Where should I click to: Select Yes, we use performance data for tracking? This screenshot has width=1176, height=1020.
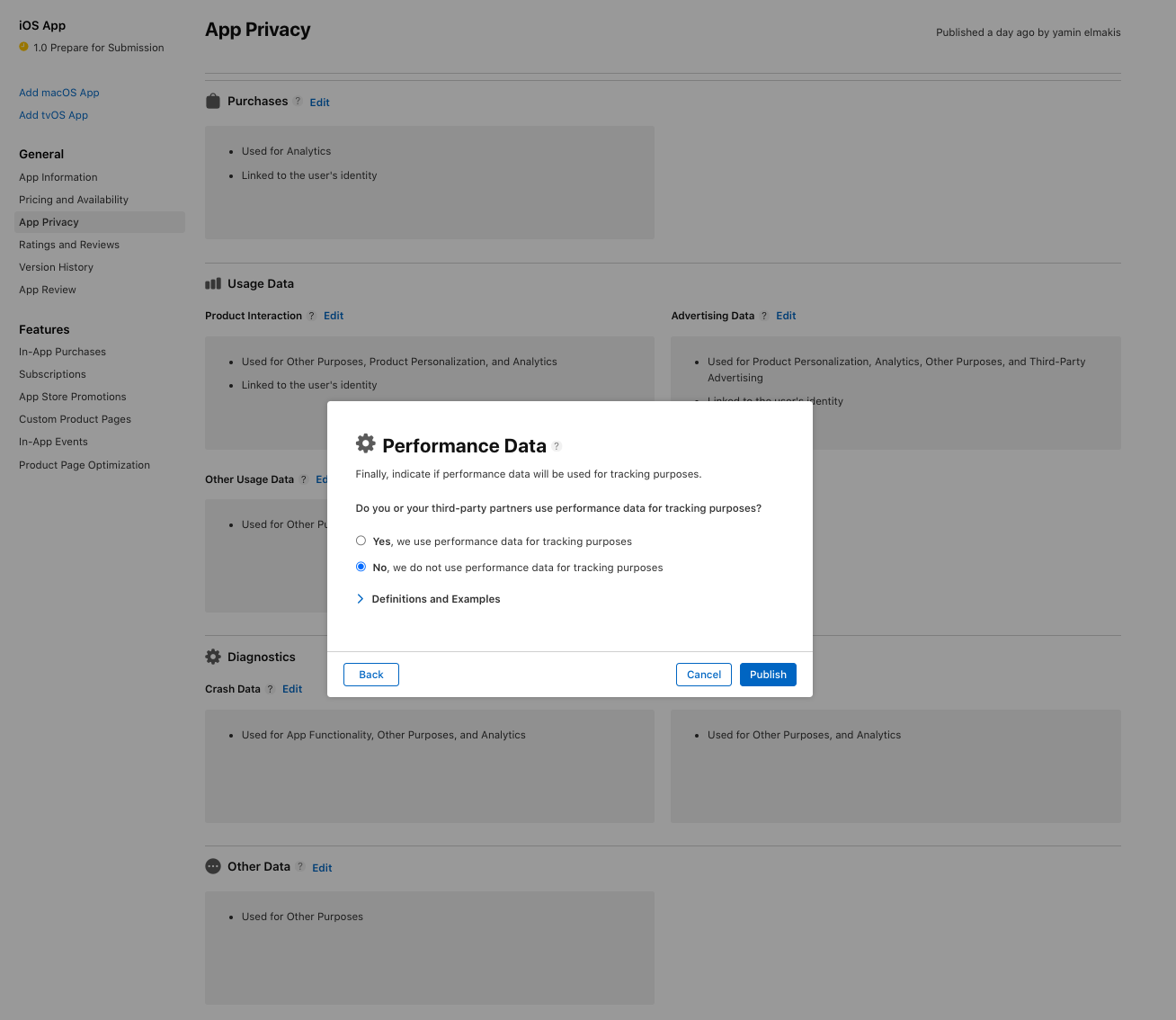[361, 541]
